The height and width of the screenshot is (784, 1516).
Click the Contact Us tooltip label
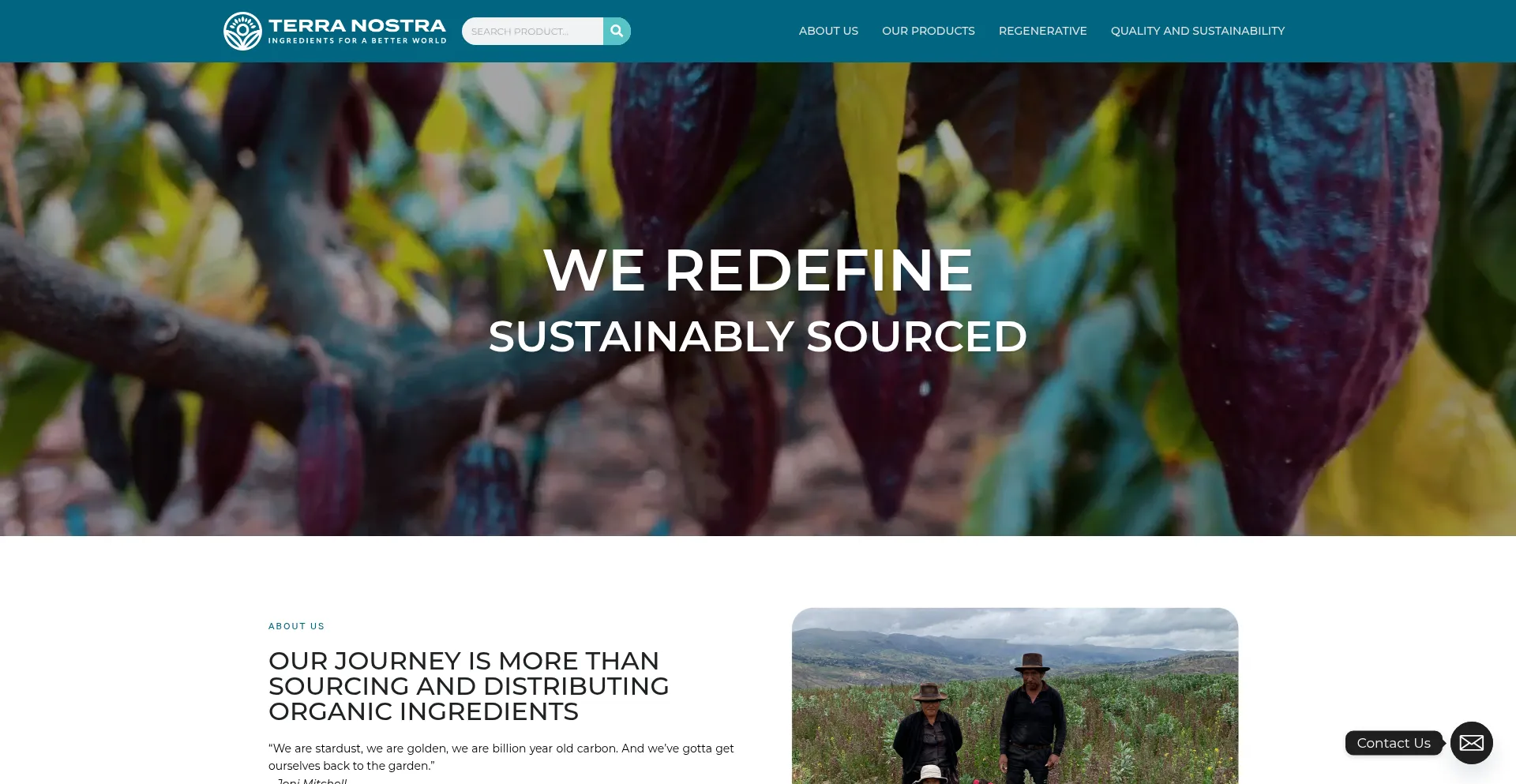click(1394, 743)
